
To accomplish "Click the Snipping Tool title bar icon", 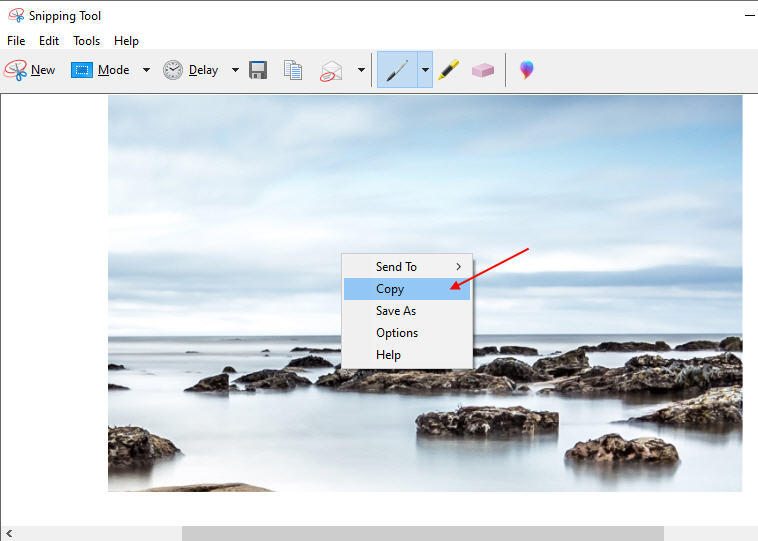I will pos(16,15).
